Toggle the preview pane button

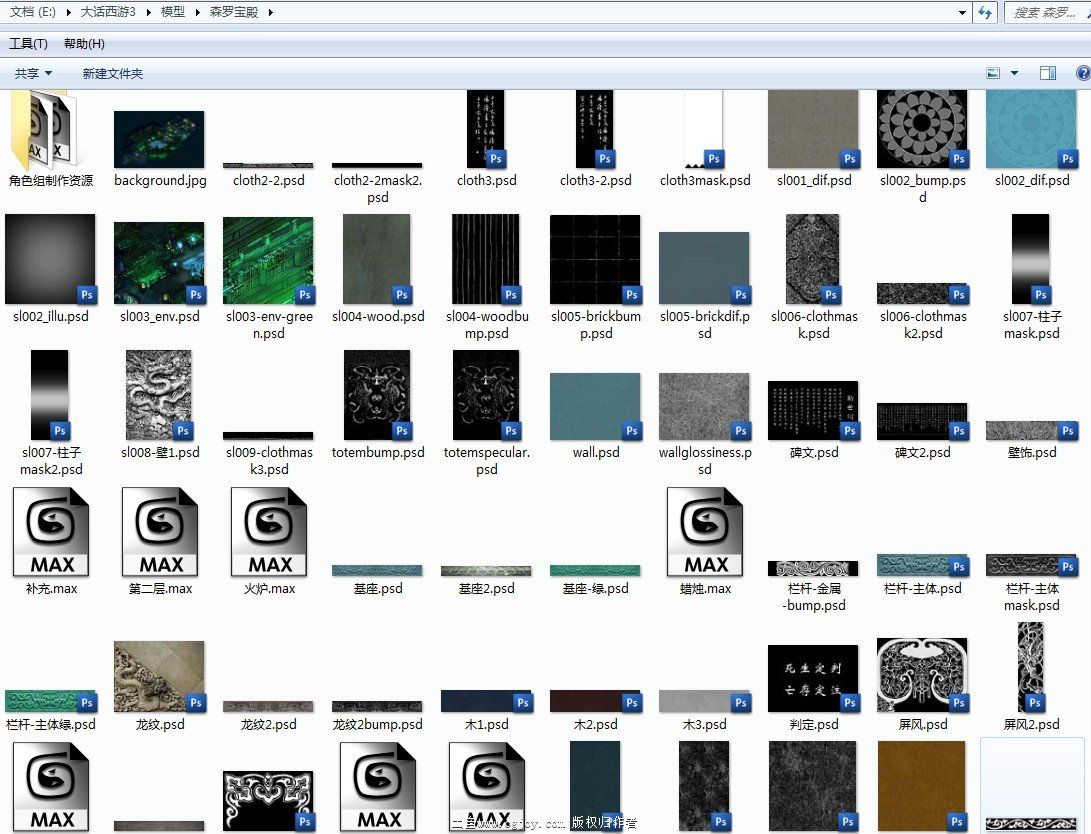pyautogui.click(x=1047, y=73)
